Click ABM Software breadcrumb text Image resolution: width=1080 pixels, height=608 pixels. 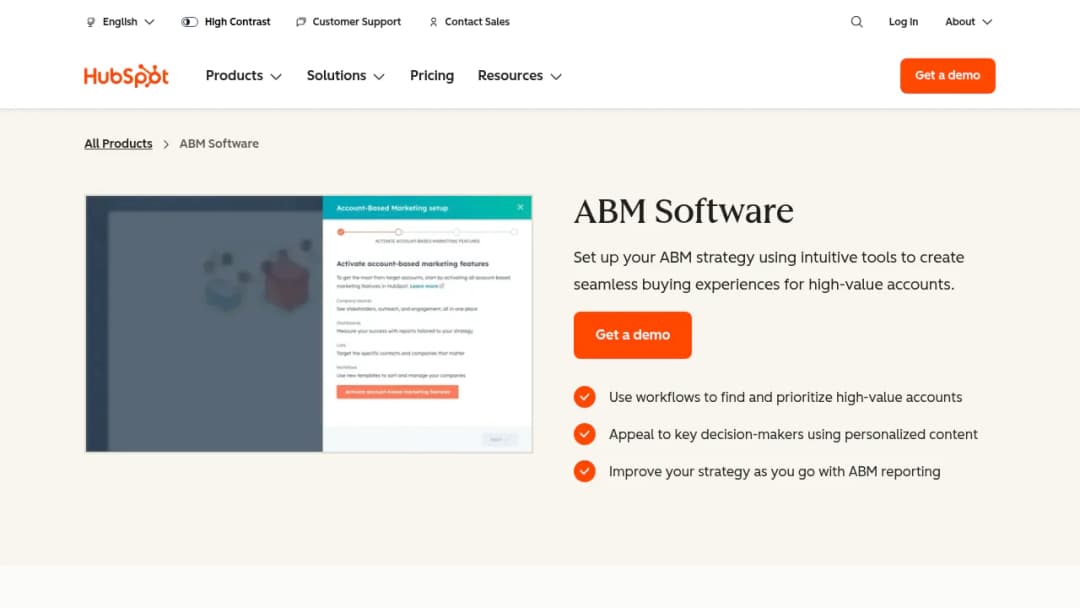point(219,143)
